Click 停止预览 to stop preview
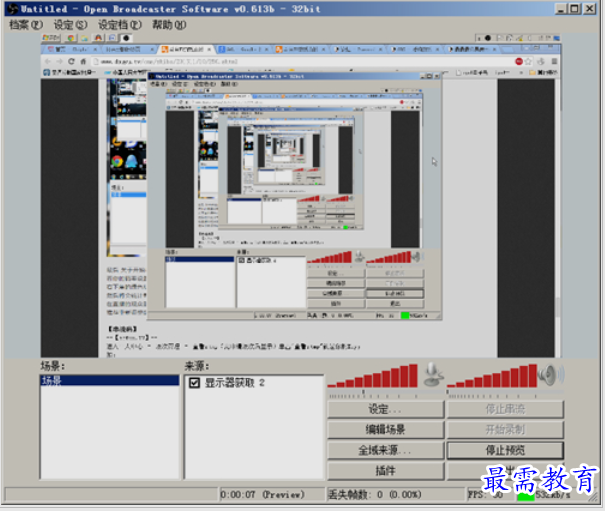The width and height of the screenshot is (605, 511). pos(505,450)
